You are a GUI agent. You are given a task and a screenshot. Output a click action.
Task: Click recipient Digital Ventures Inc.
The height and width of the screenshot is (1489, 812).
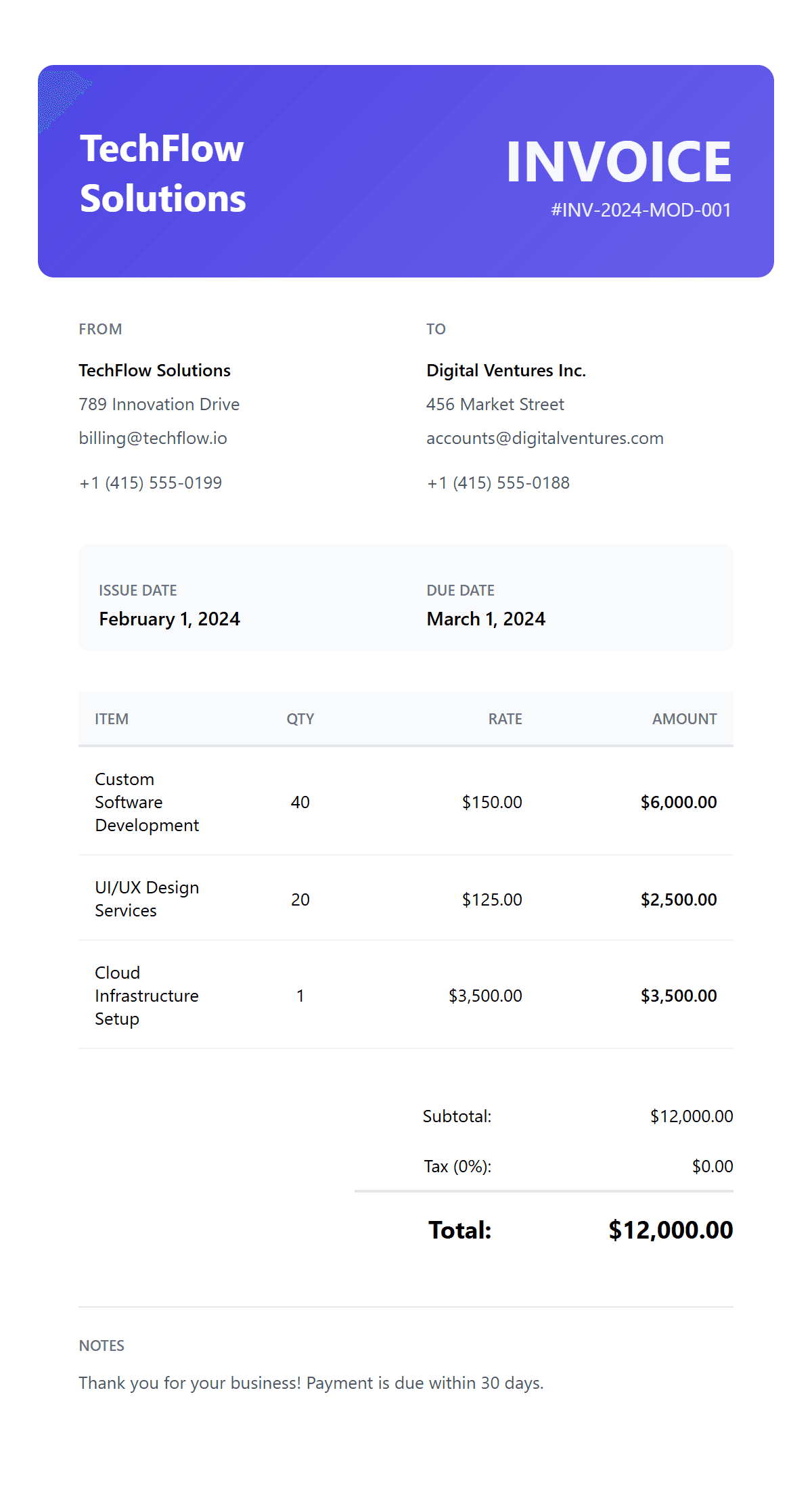pyautogui.click(x=506, y=370)
